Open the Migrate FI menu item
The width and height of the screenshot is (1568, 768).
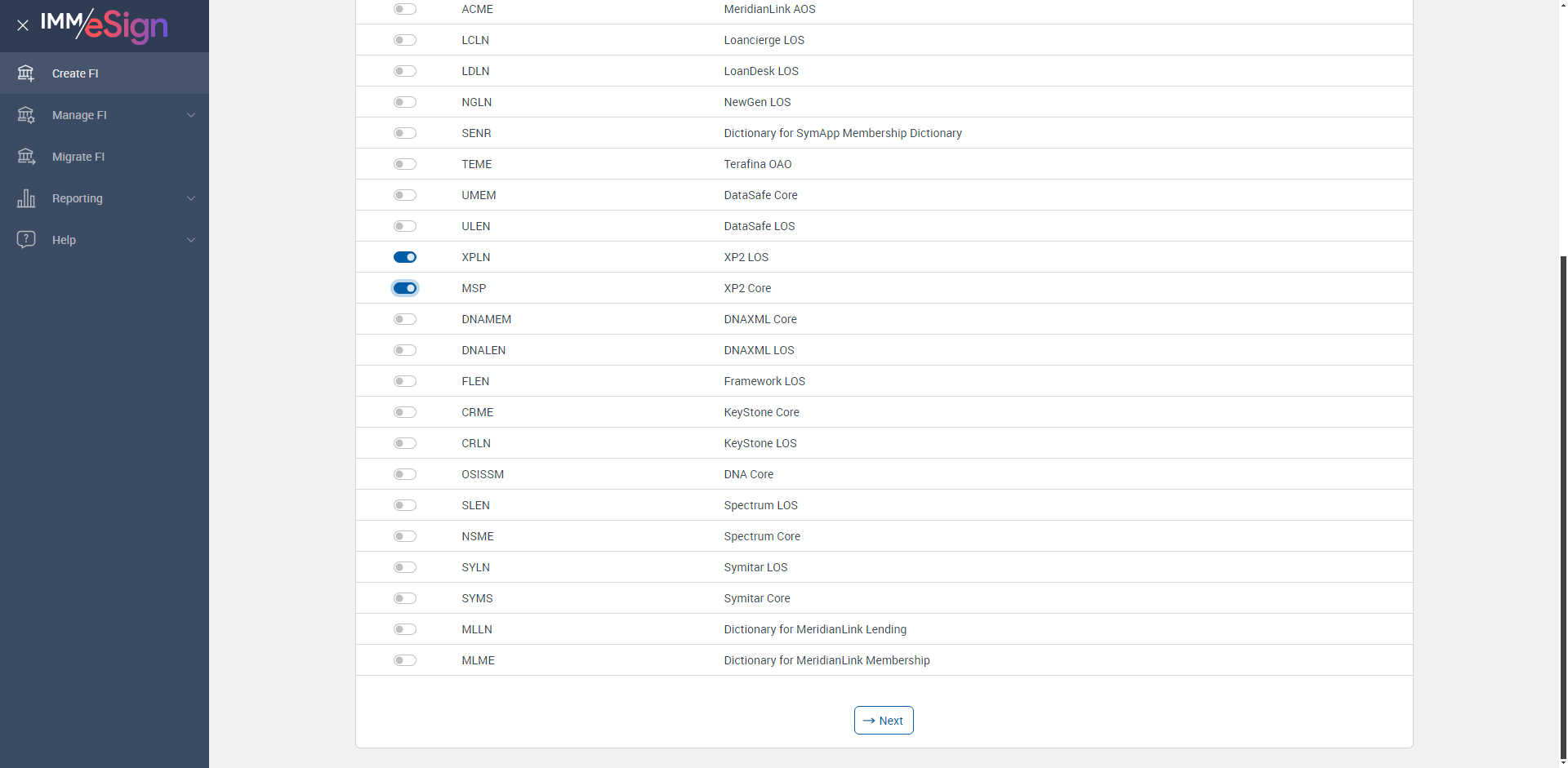(105, 157)
